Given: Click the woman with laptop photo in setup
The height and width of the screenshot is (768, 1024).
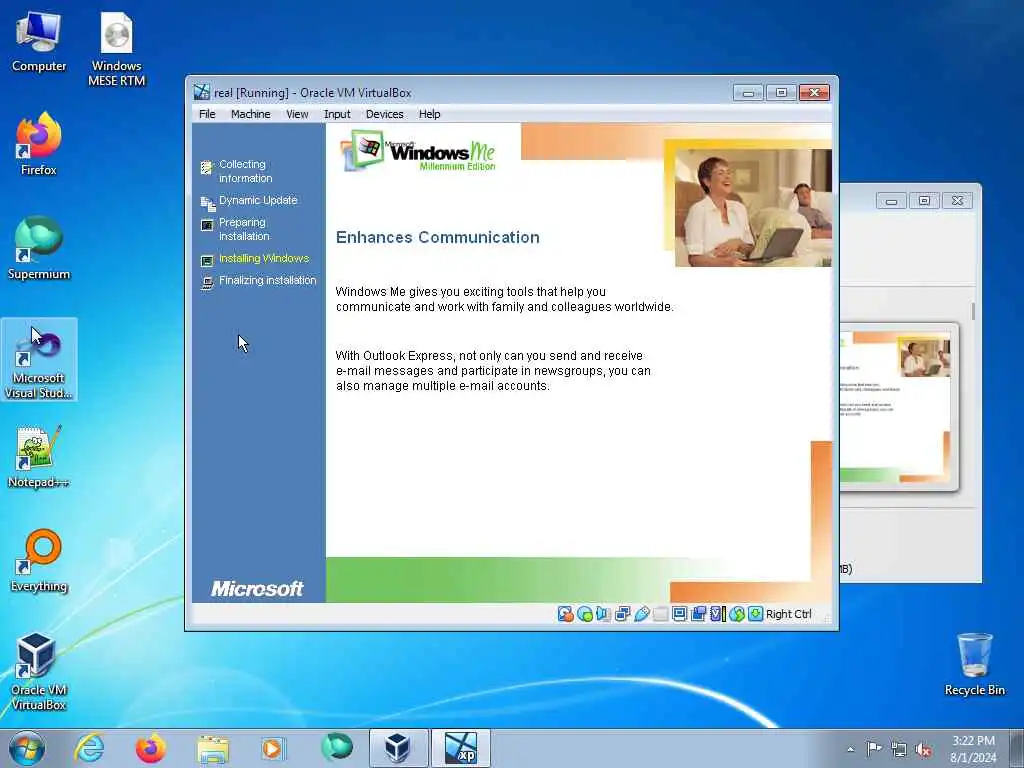Looking at the screenshot, I should [x=752, y=208].
